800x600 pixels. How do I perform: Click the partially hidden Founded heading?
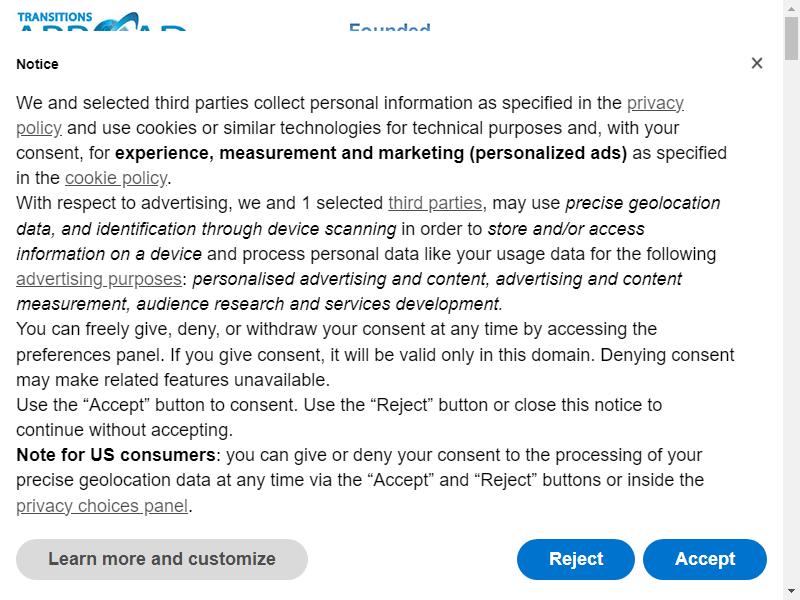point(390,27)
